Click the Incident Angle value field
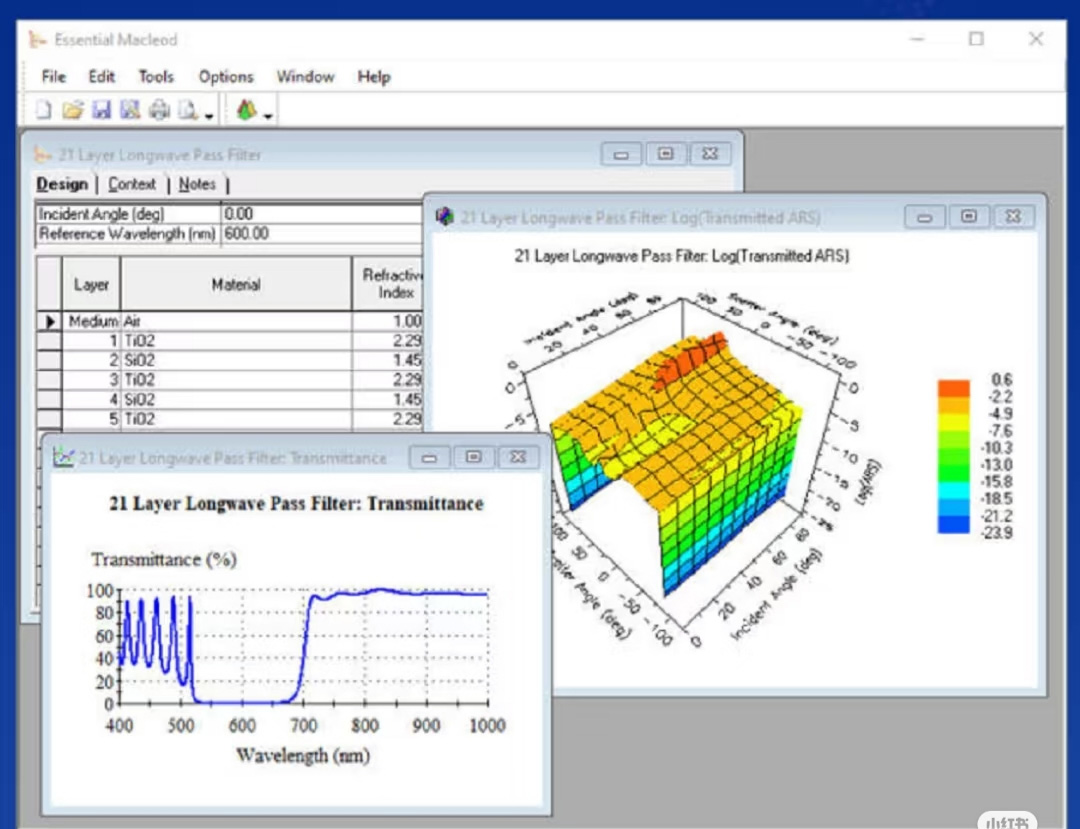 point(320,214)
